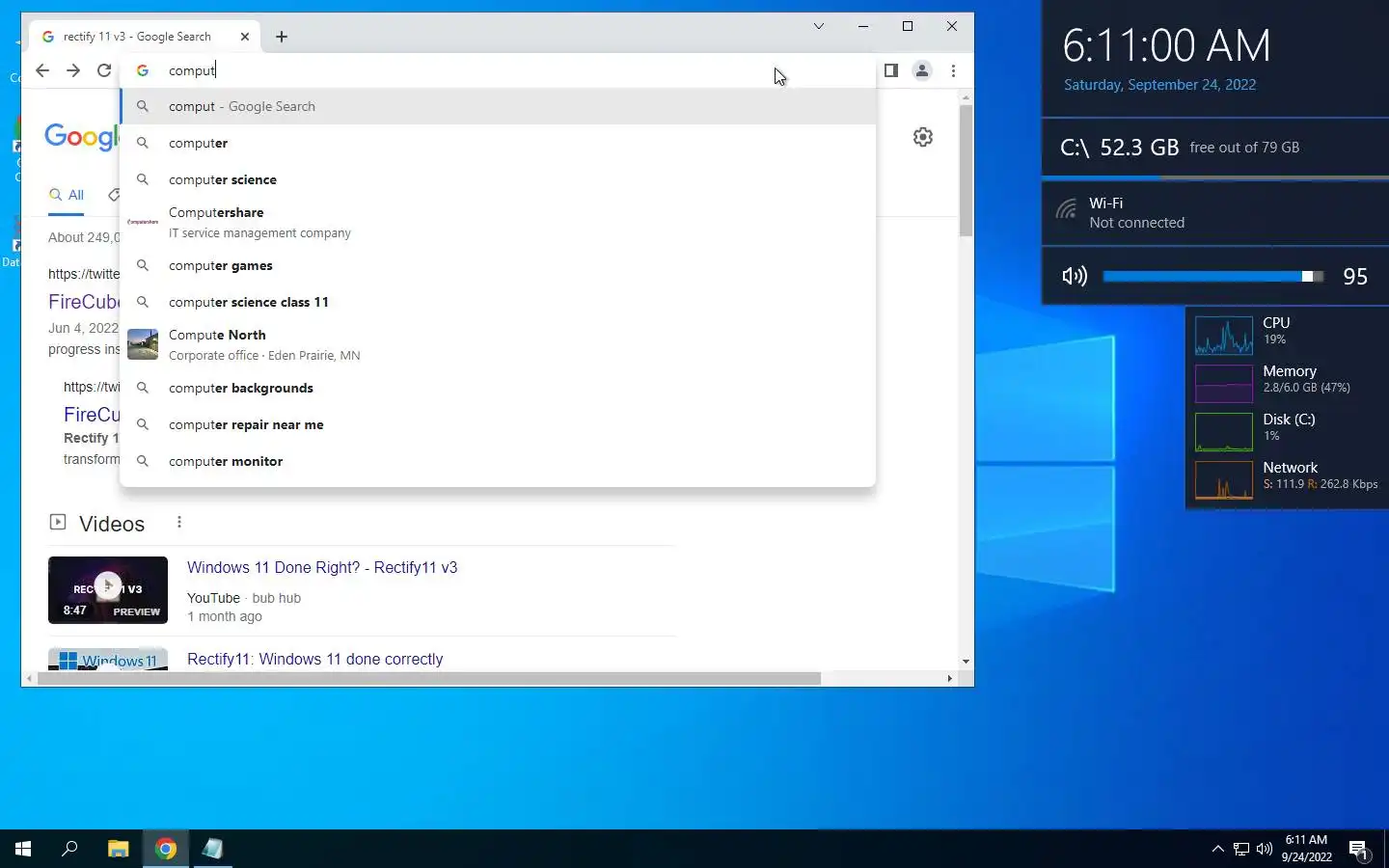Play the Rectify11 v3 video thumbnail

[108, 590]
